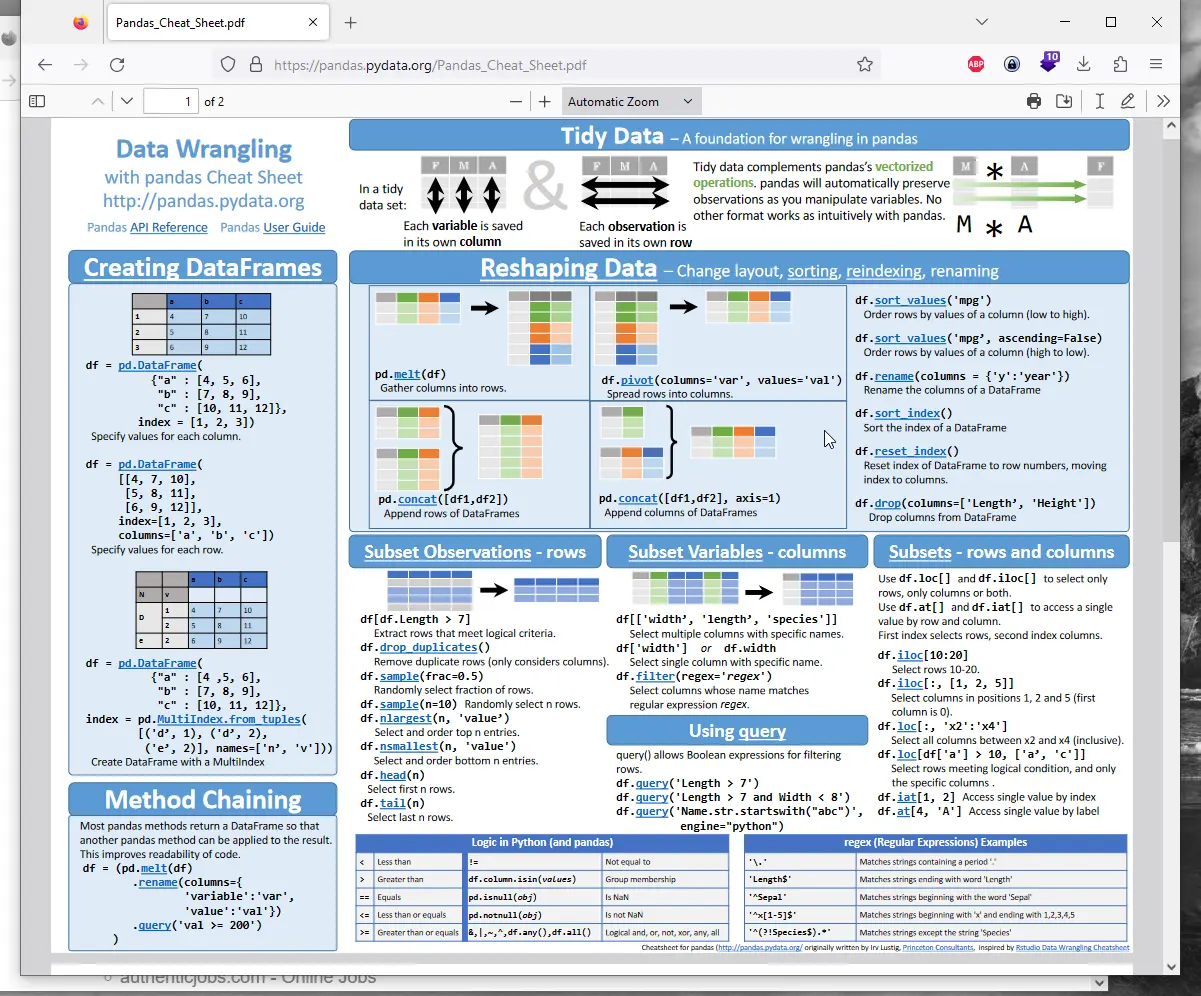The width and height of the screenshot is (1201, 996).
Task: Select the text annotation tool
Action: 1099,101
